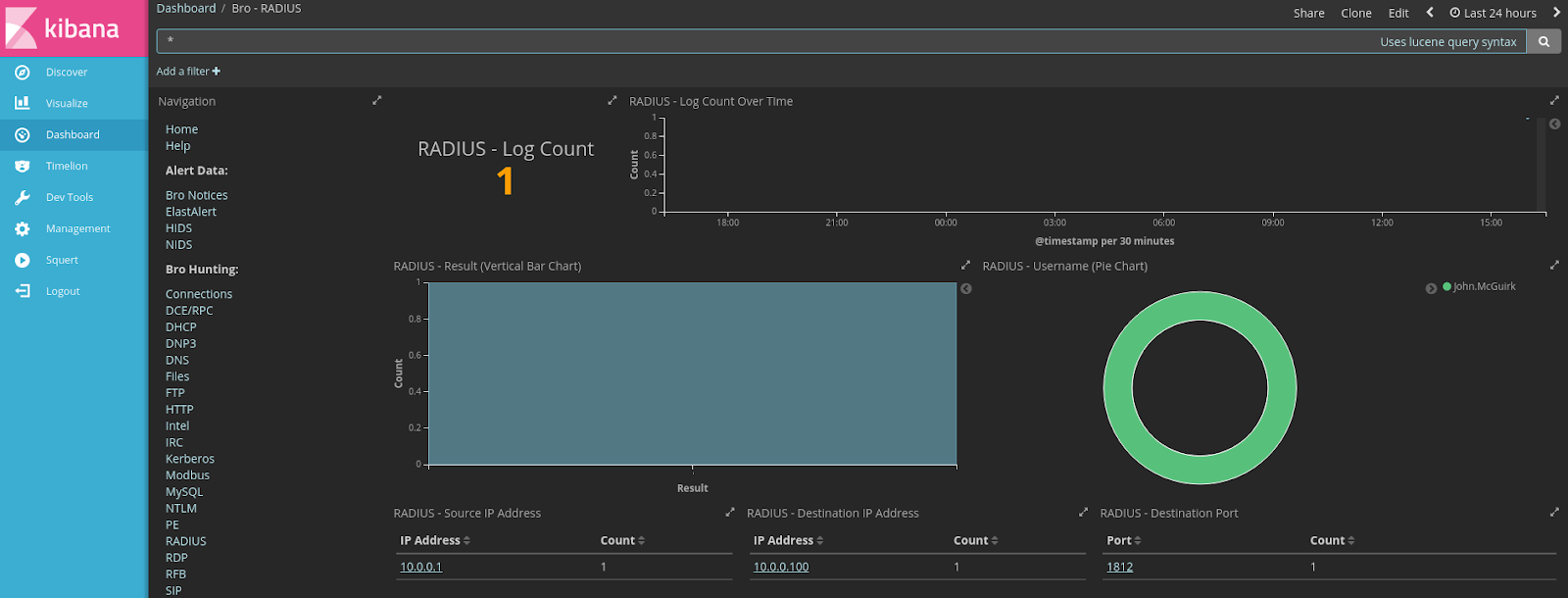Open DHCP link
Viewport: 1568px width, 598px height.
(180, 327)
